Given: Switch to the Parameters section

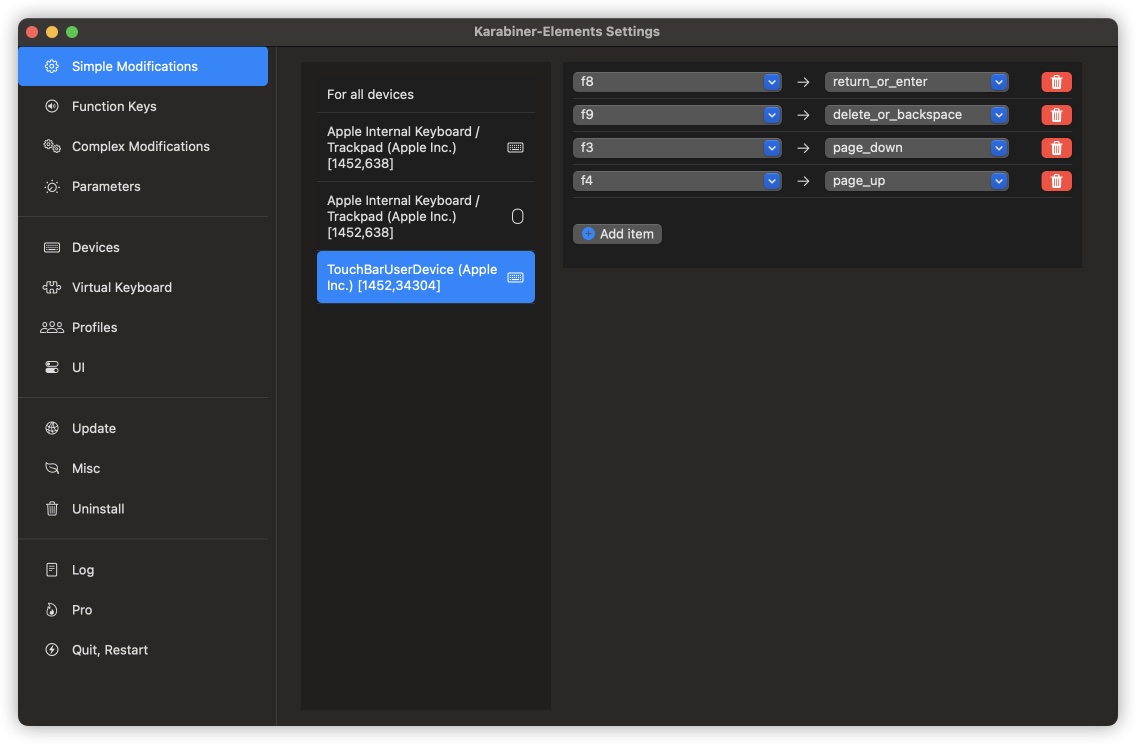Looking at the screenshot, I should coord(105,186).
